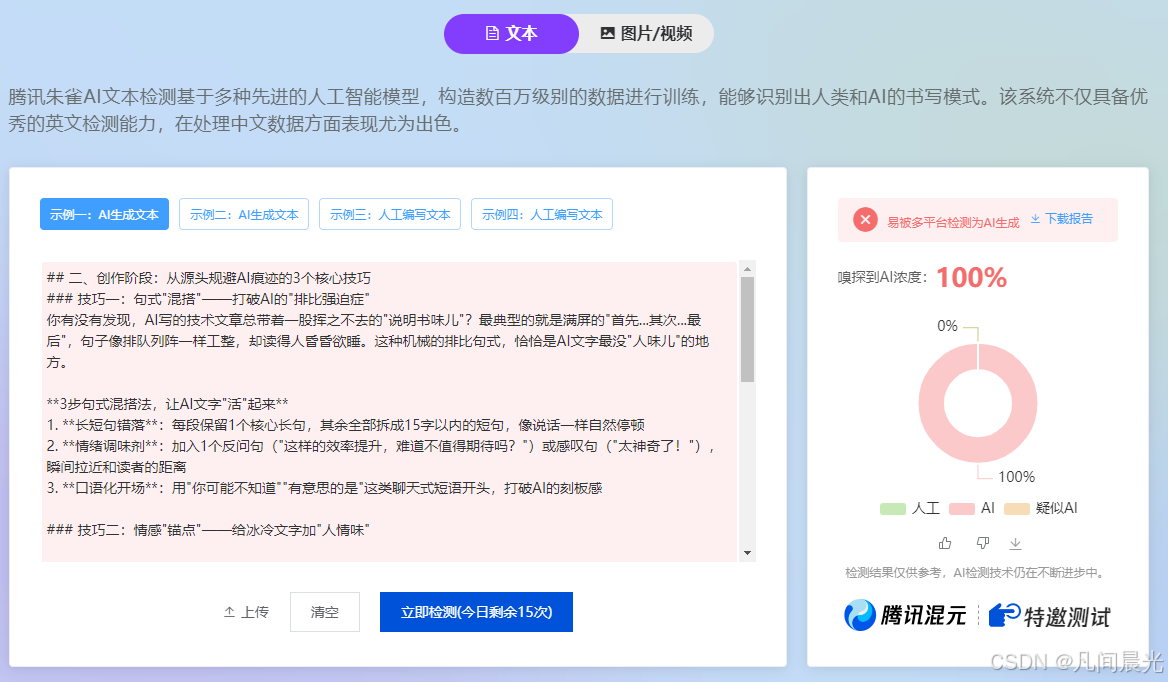Click the 腾讯混元 logo
This screenshot has height=682, width=1168.
pos(905,616)
